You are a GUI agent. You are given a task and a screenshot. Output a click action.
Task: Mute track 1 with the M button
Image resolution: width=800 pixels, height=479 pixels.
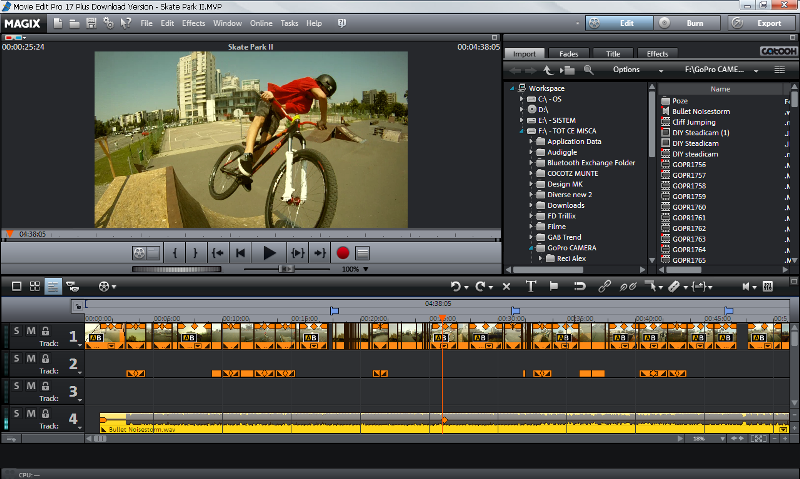click(x=31, y=331)
